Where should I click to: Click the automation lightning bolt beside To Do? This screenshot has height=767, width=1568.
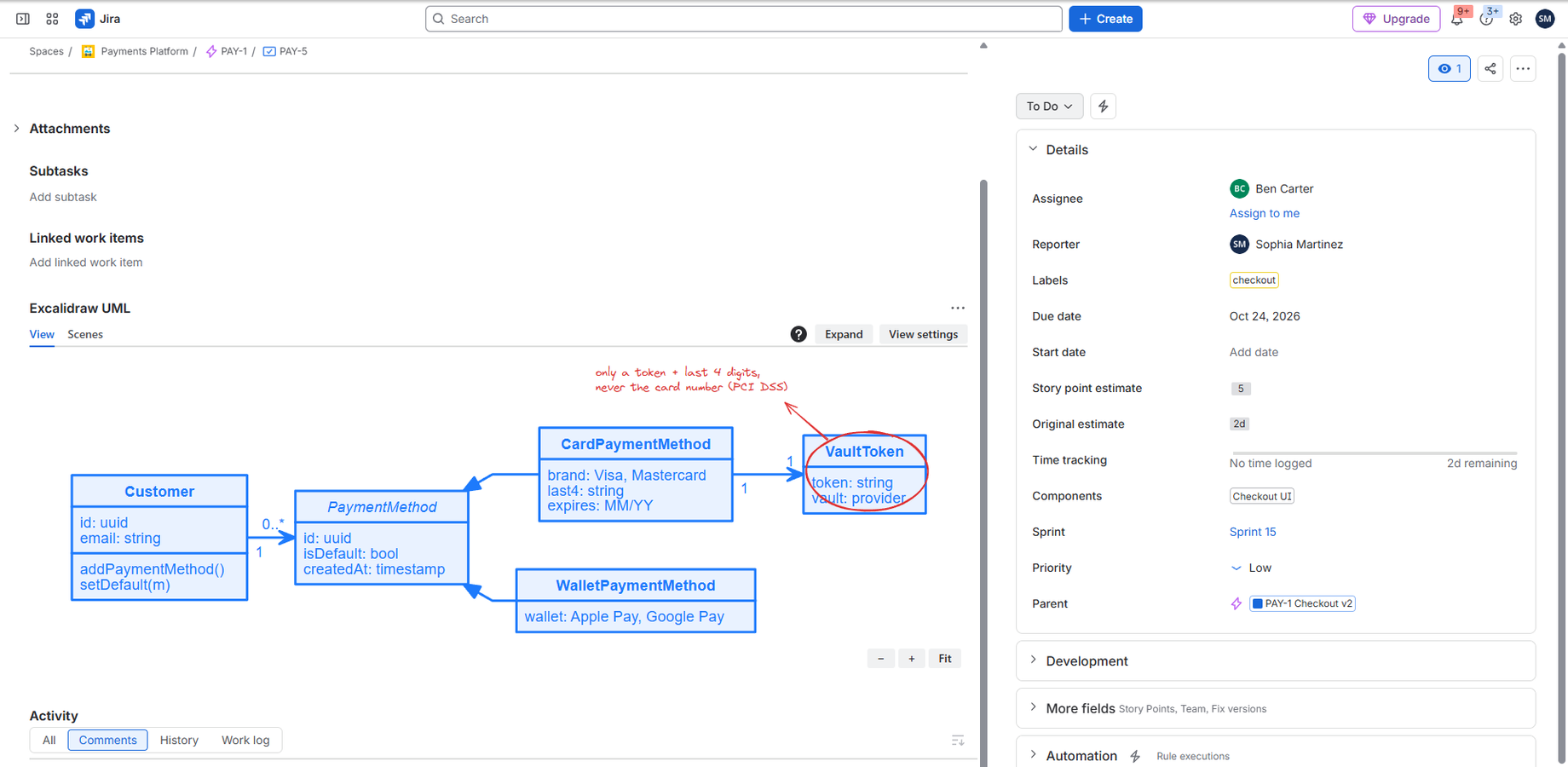(x=1103, y=107)
